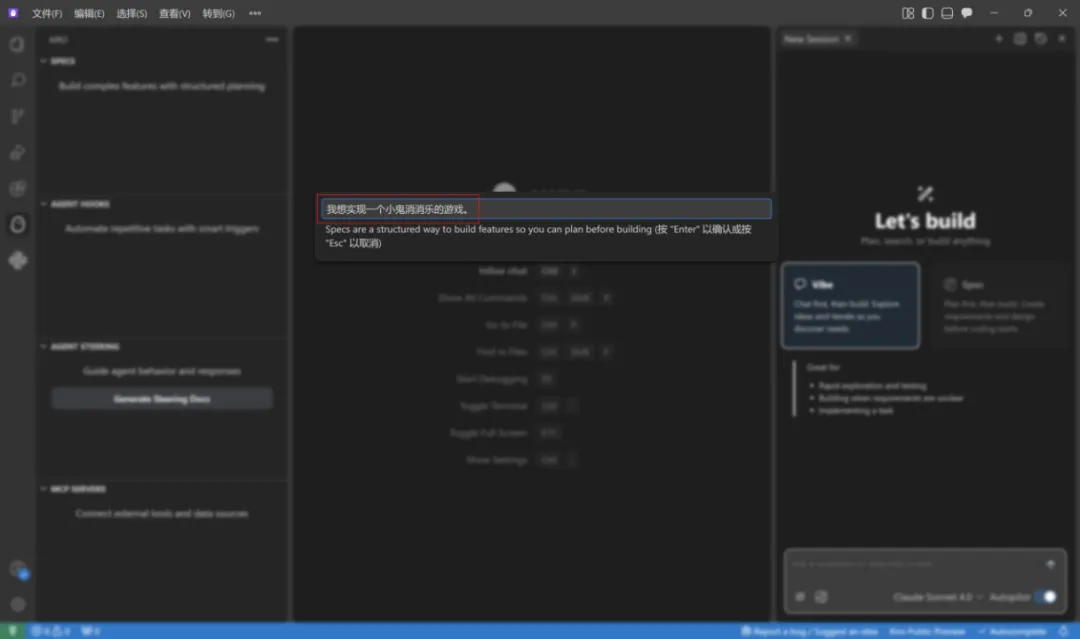Viewport: 1080px width, 639px height.
Task: Select the Kiro ghost icon in activity bar
Action: (17, 224)
